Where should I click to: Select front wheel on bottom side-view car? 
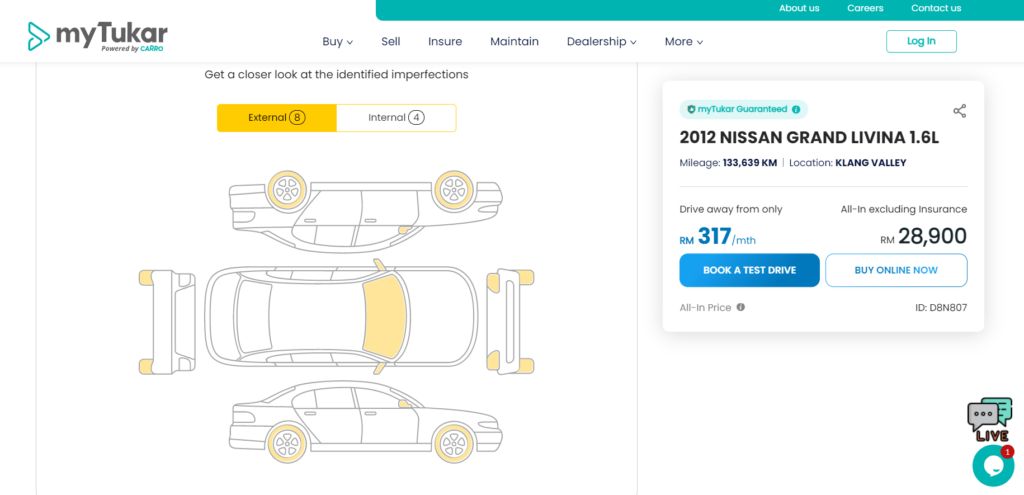(453, 439)
